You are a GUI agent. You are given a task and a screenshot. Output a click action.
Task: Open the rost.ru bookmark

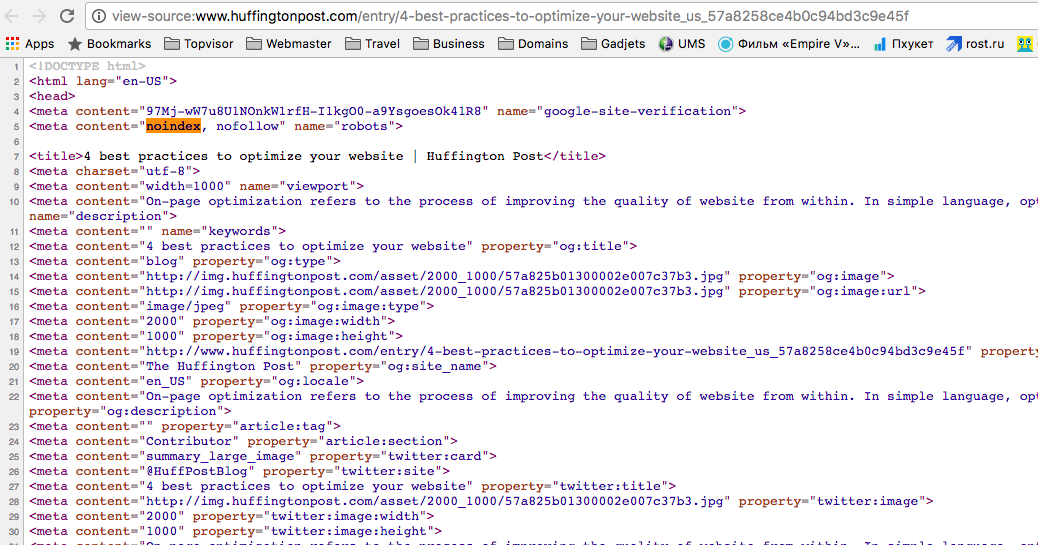pos(975,44)
